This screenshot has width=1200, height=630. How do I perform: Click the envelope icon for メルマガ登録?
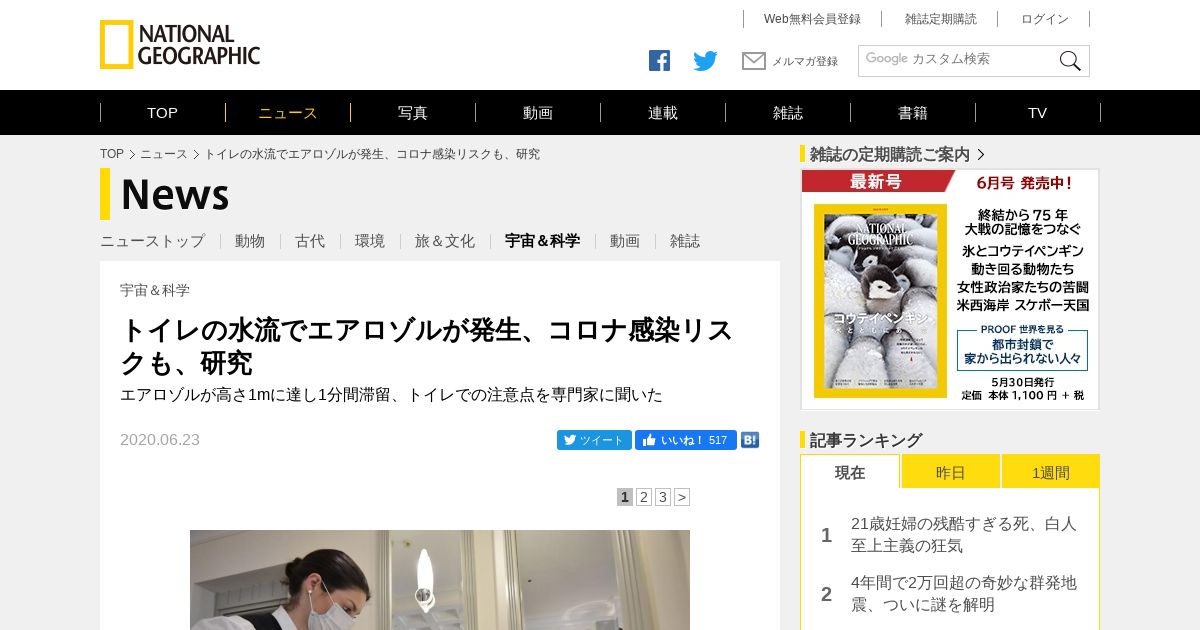pos(754,61)
